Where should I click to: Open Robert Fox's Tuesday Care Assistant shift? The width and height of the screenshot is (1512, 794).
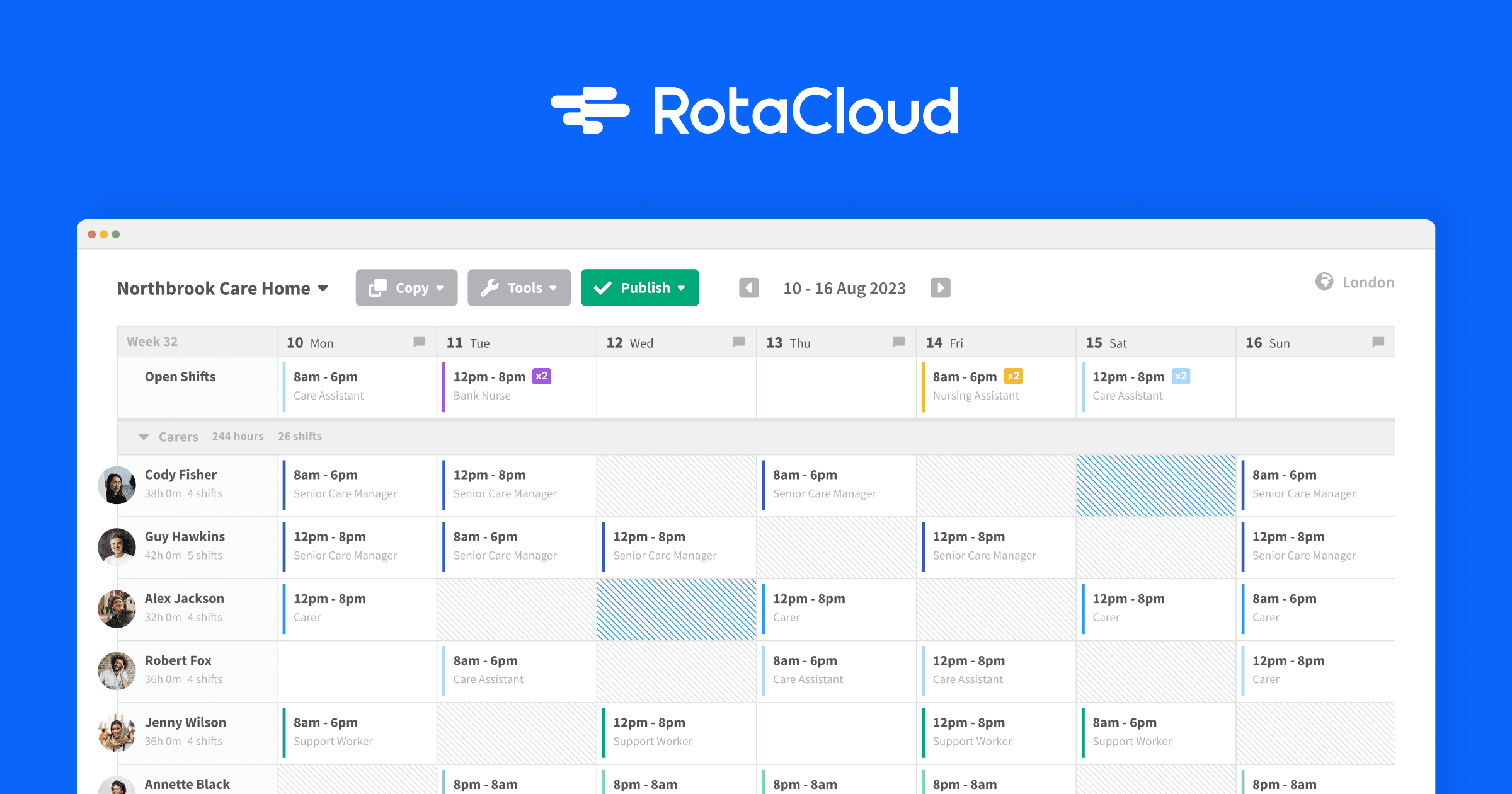(517, 670)
